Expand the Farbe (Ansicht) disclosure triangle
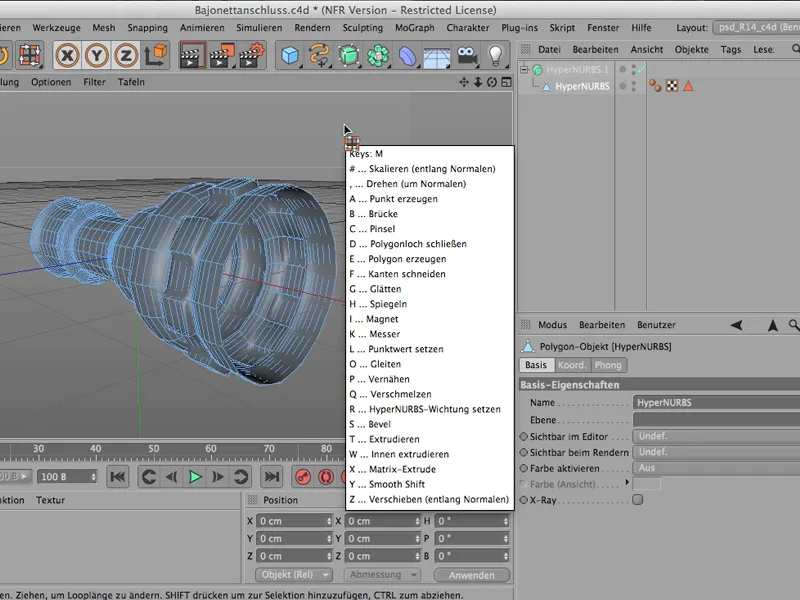 (627, 482)
